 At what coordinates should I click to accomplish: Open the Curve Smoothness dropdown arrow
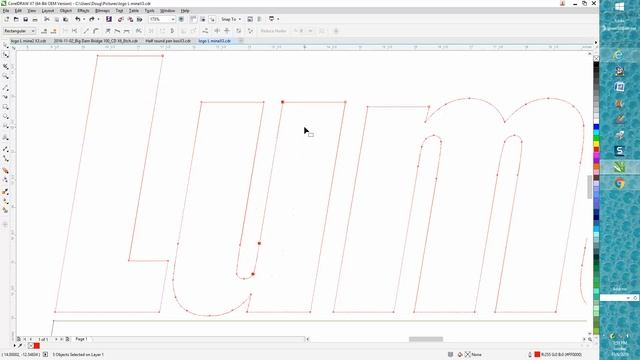pos(310,31)
